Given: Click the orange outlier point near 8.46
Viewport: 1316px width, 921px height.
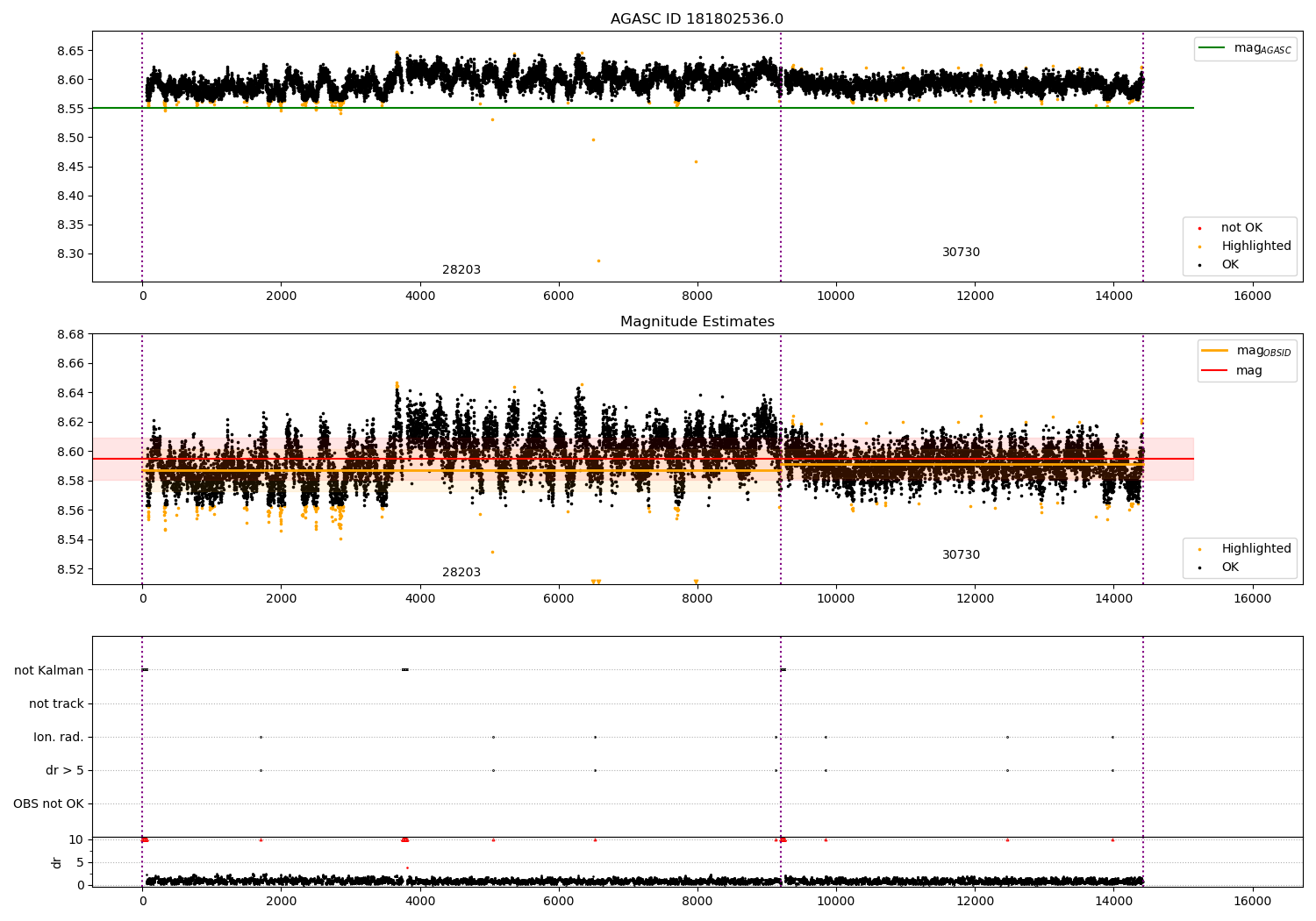Looking at the screenshot, I should pos(696,161).
